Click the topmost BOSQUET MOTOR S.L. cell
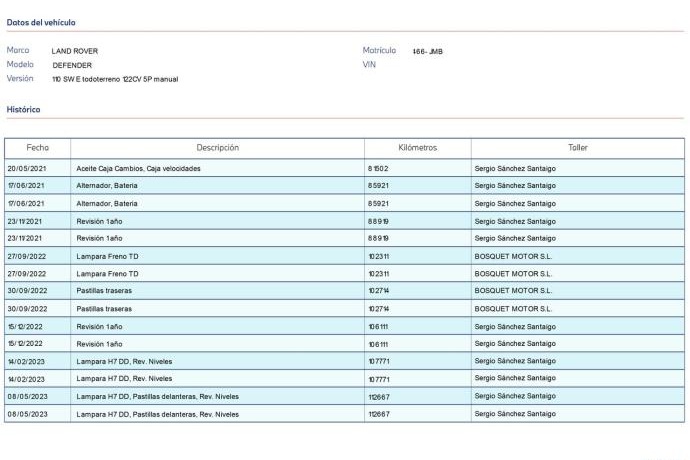 coord(512,256)
